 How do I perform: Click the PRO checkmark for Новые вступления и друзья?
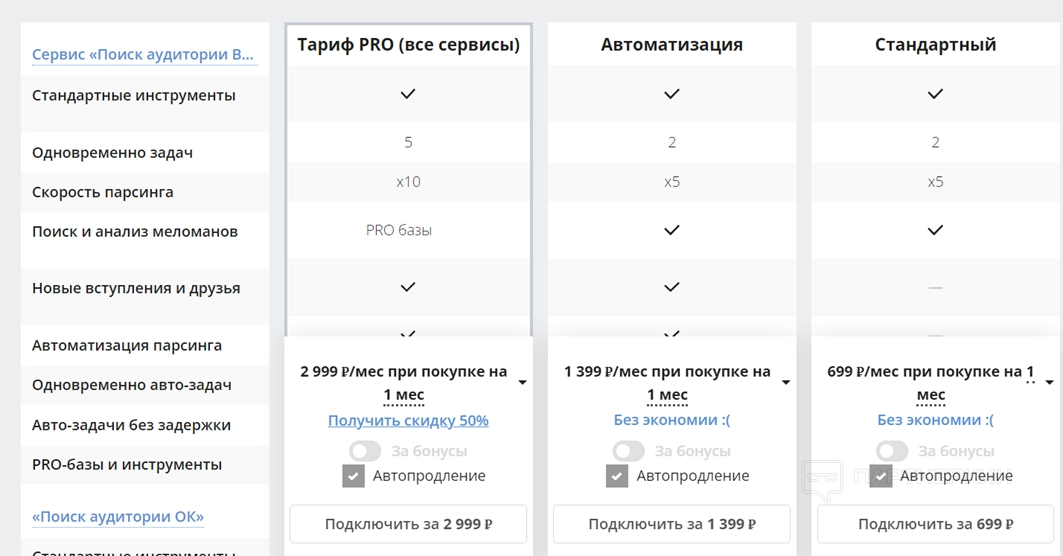coord(408,287)
